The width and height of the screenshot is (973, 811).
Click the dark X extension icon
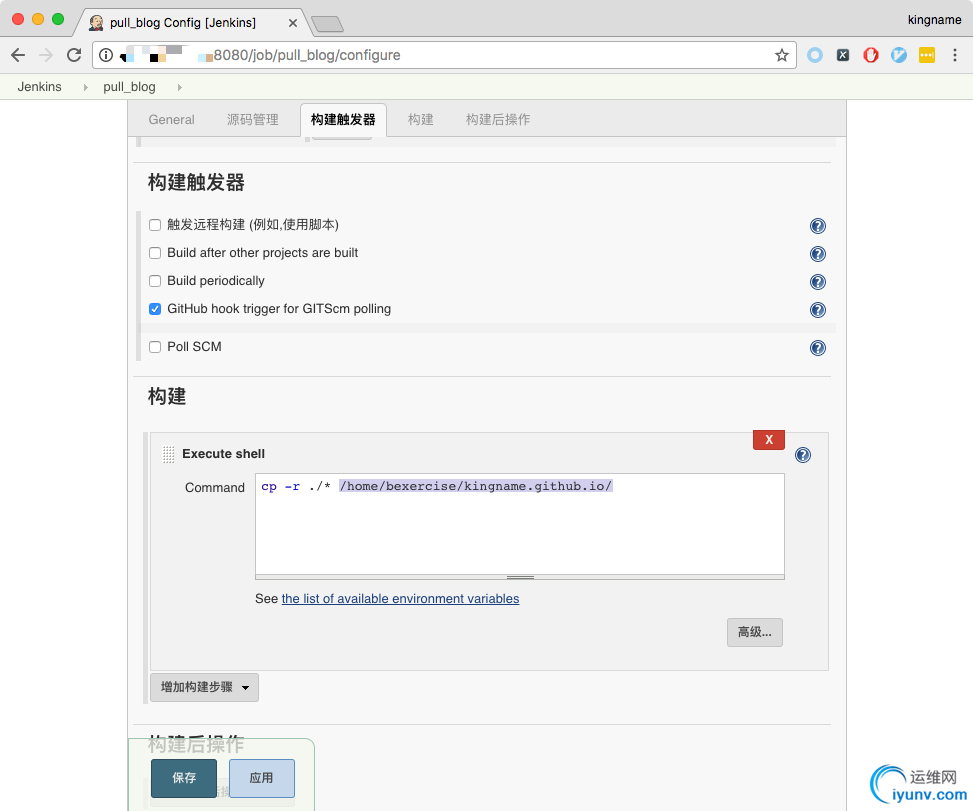843,55
